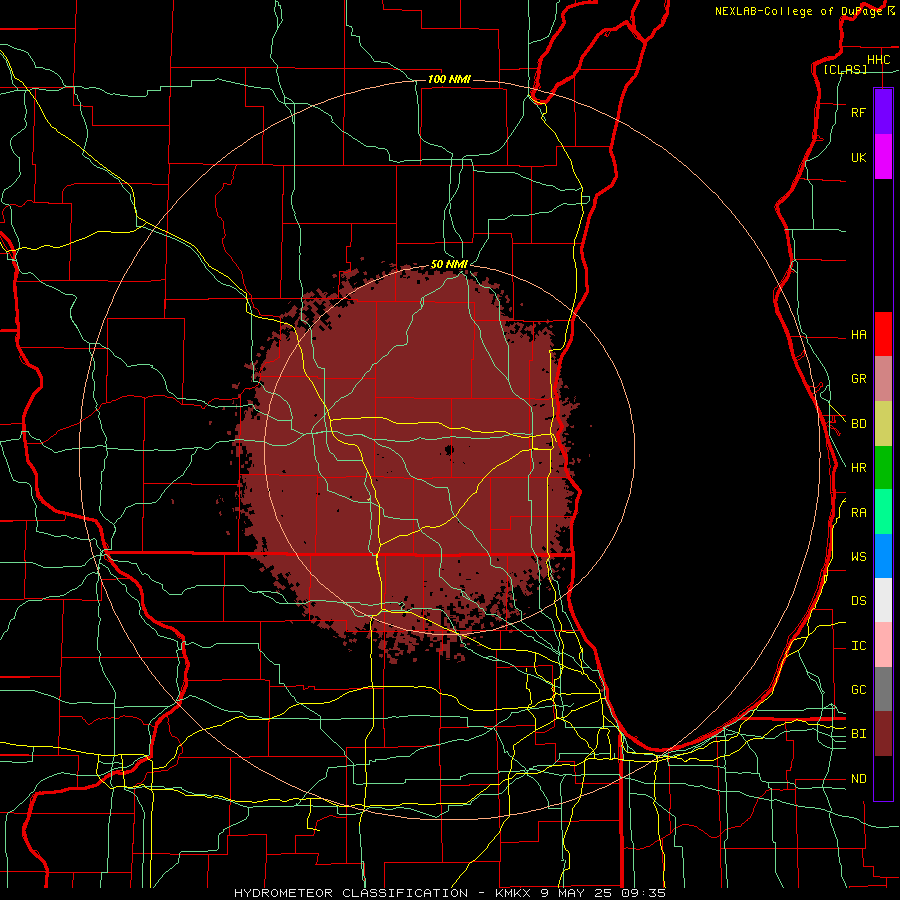Click the HR legend label
This screenshot has width=900, height=900.
pyautogui.click(x=858, y=468)
